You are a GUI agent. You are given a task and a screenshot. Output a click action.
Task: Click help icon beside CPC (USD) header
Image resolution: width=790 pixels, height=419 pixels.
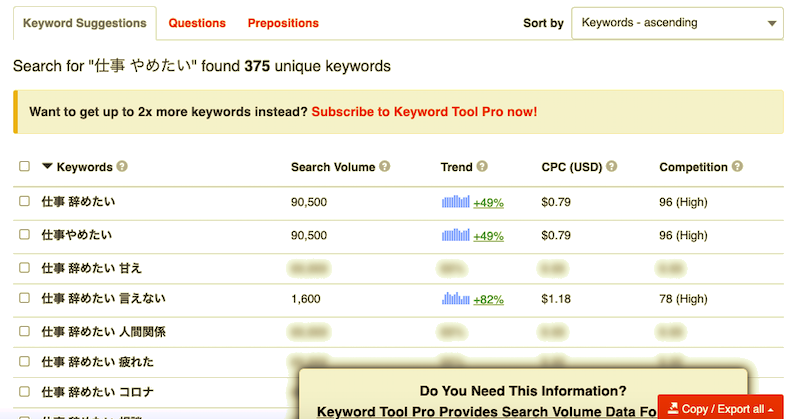click(x=612, y=167)
